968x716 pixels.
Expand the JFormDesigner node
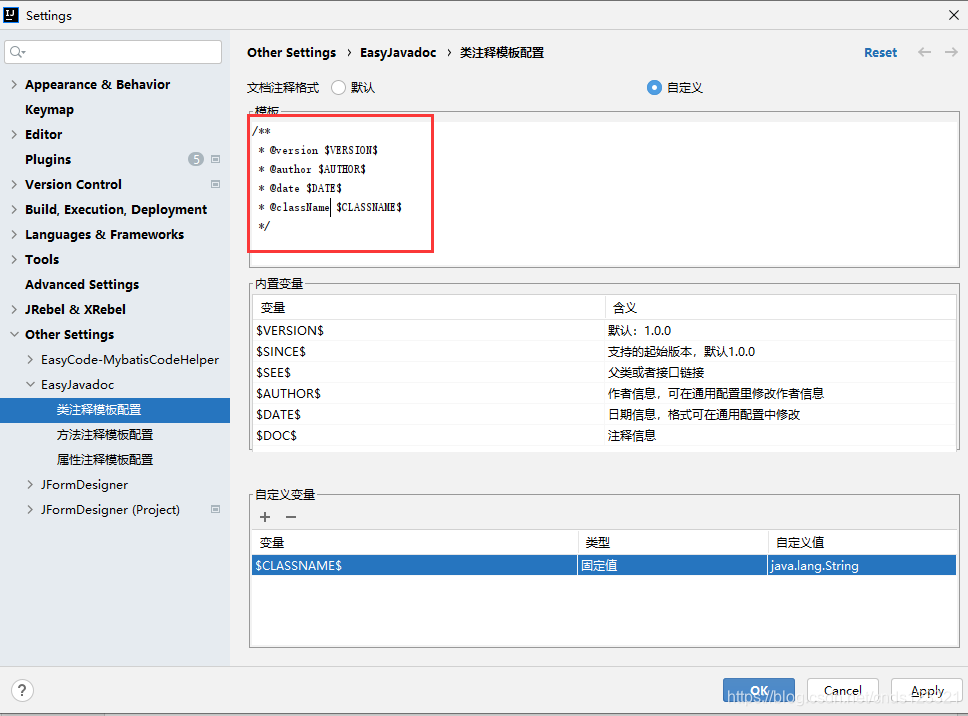(x=30, y=485)
